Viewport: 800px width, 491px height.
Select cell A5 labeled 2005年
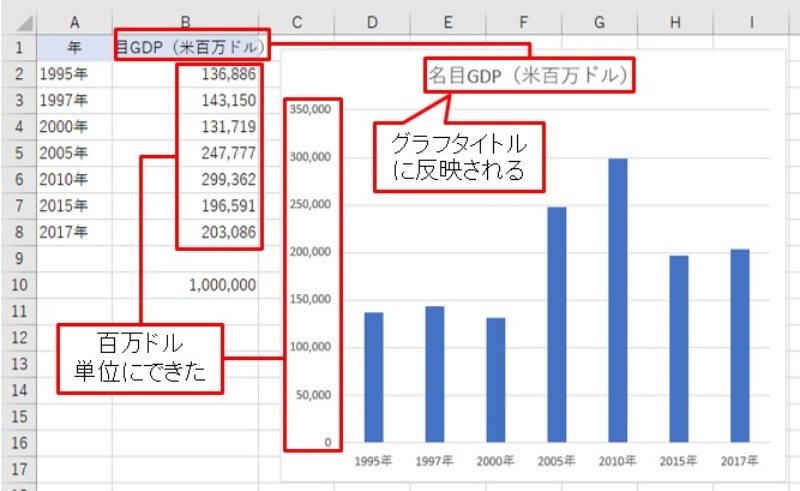[75, 153]
